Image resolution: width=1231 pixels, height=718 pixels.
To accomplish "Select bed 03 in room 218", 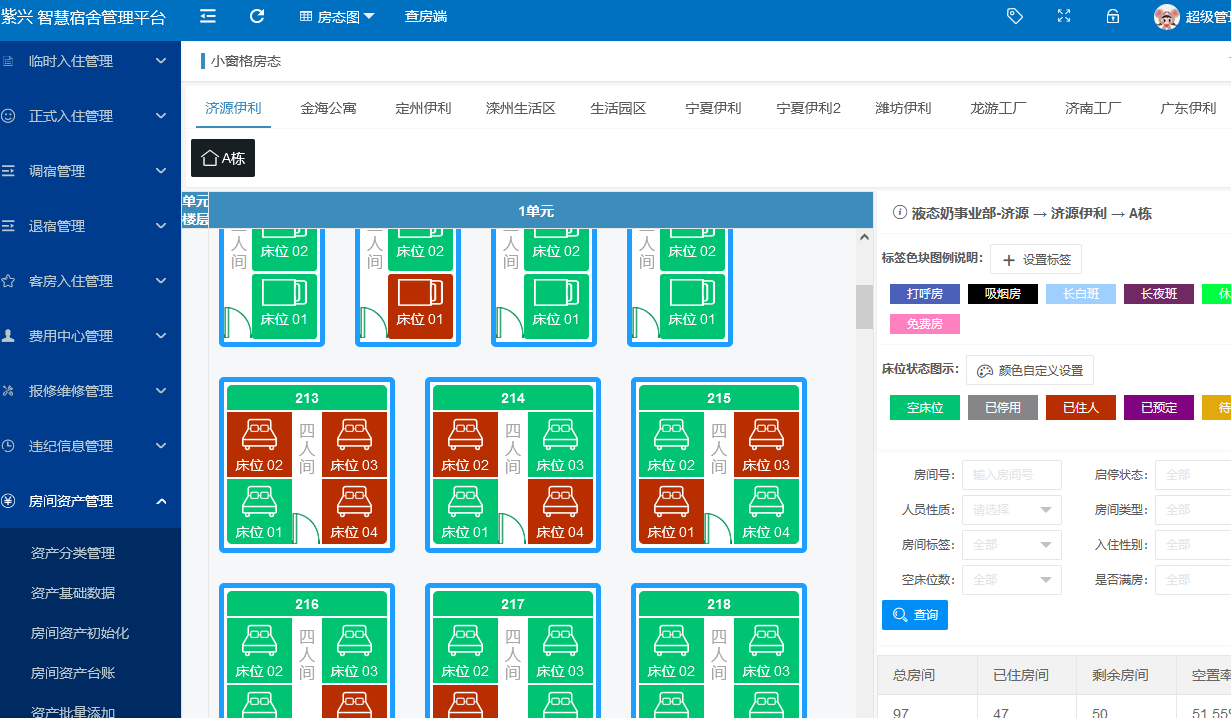I will coord(766,650).
